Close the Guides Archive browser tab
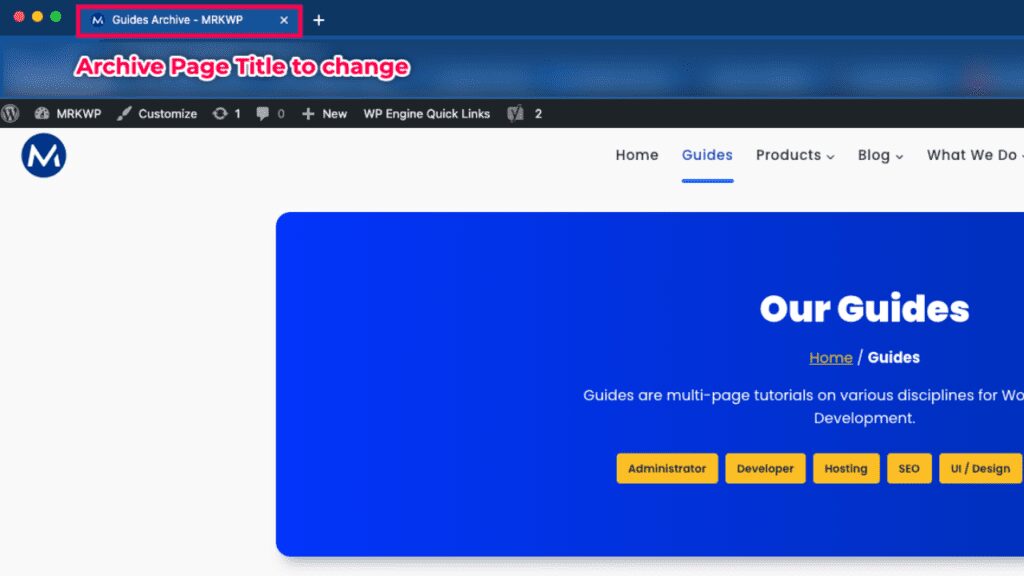The image size is (1024, 576). tap(284, 20)
